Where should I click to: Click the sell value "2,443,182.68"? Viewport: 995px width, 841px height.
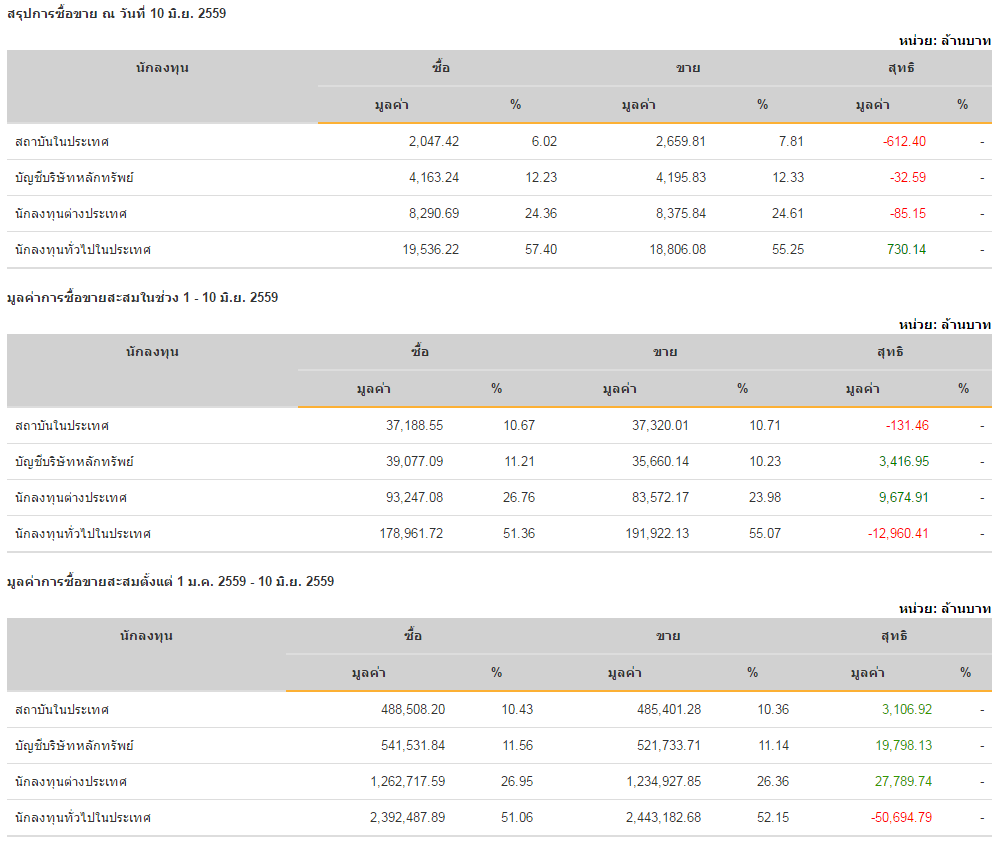(x=663, y=819)
